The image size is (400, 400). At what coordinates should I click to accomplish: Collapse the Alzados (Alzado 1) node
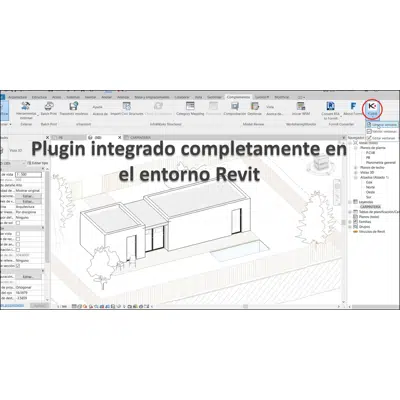point(356,178)
